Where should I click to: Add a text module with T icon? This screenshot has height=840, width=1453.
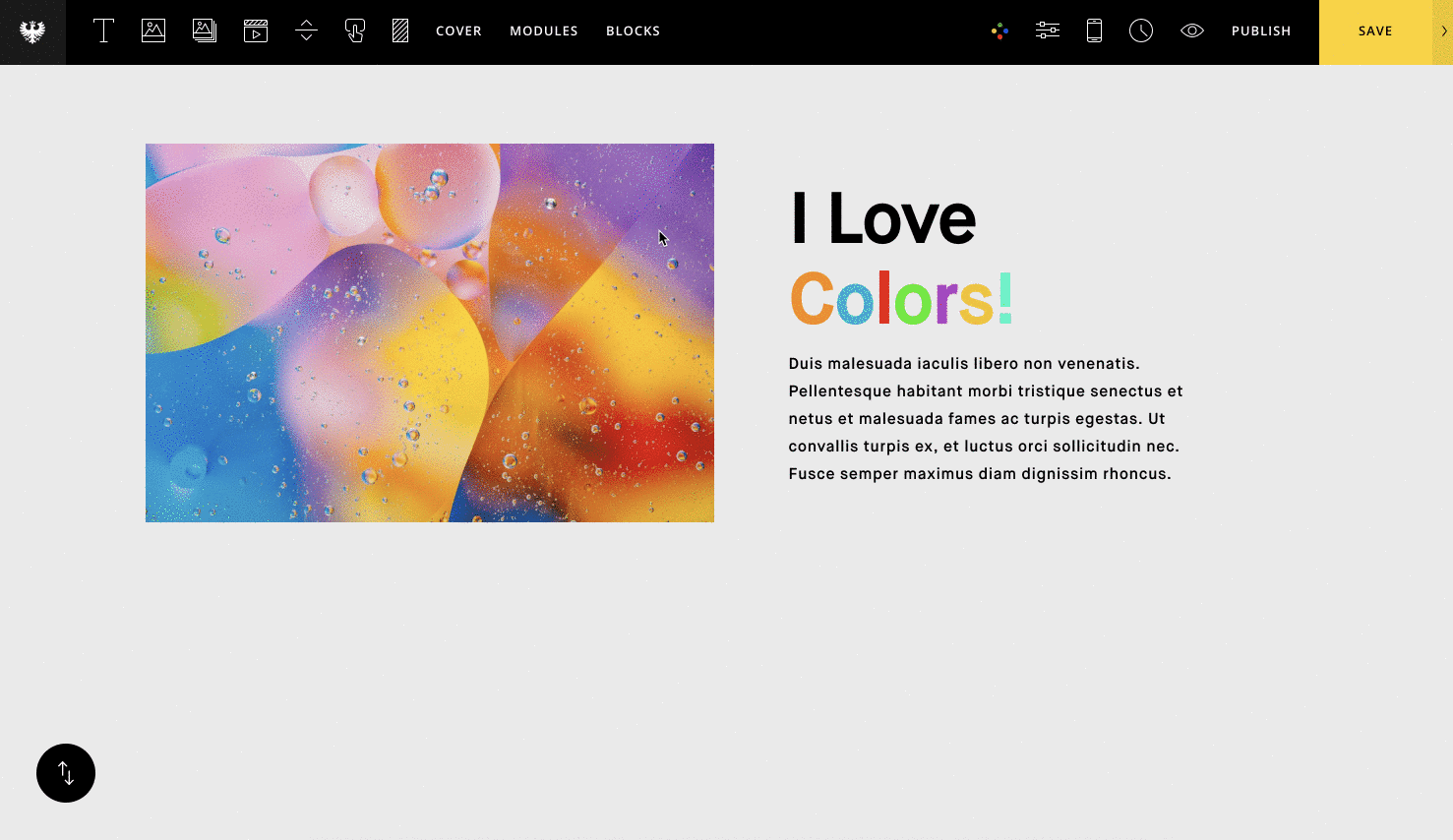103,31
